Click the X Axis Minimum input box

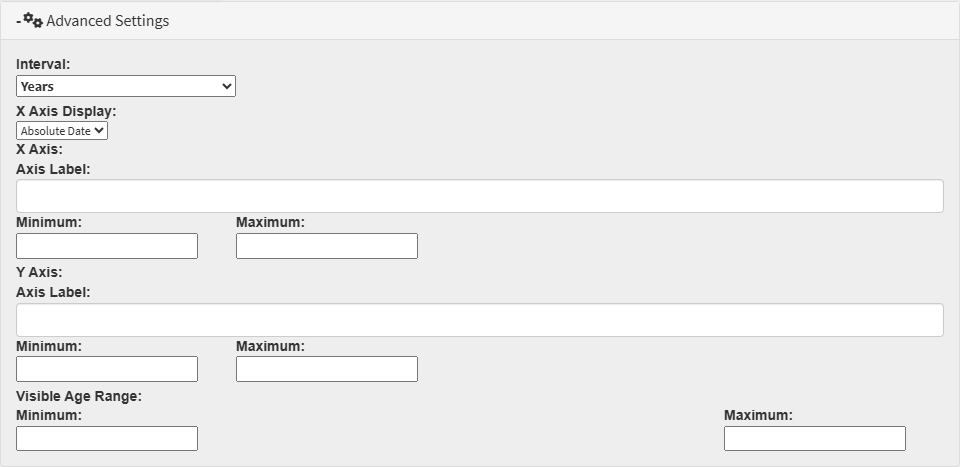pos(107,246)
